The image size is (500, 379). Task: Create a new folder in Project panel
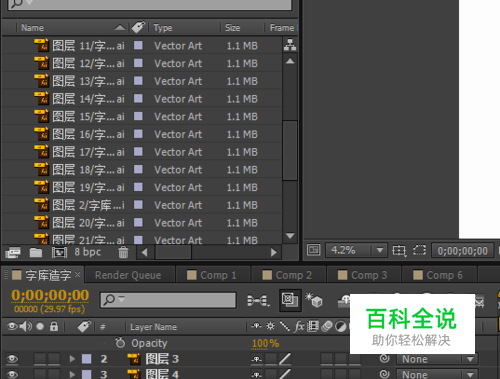[36, 252]
